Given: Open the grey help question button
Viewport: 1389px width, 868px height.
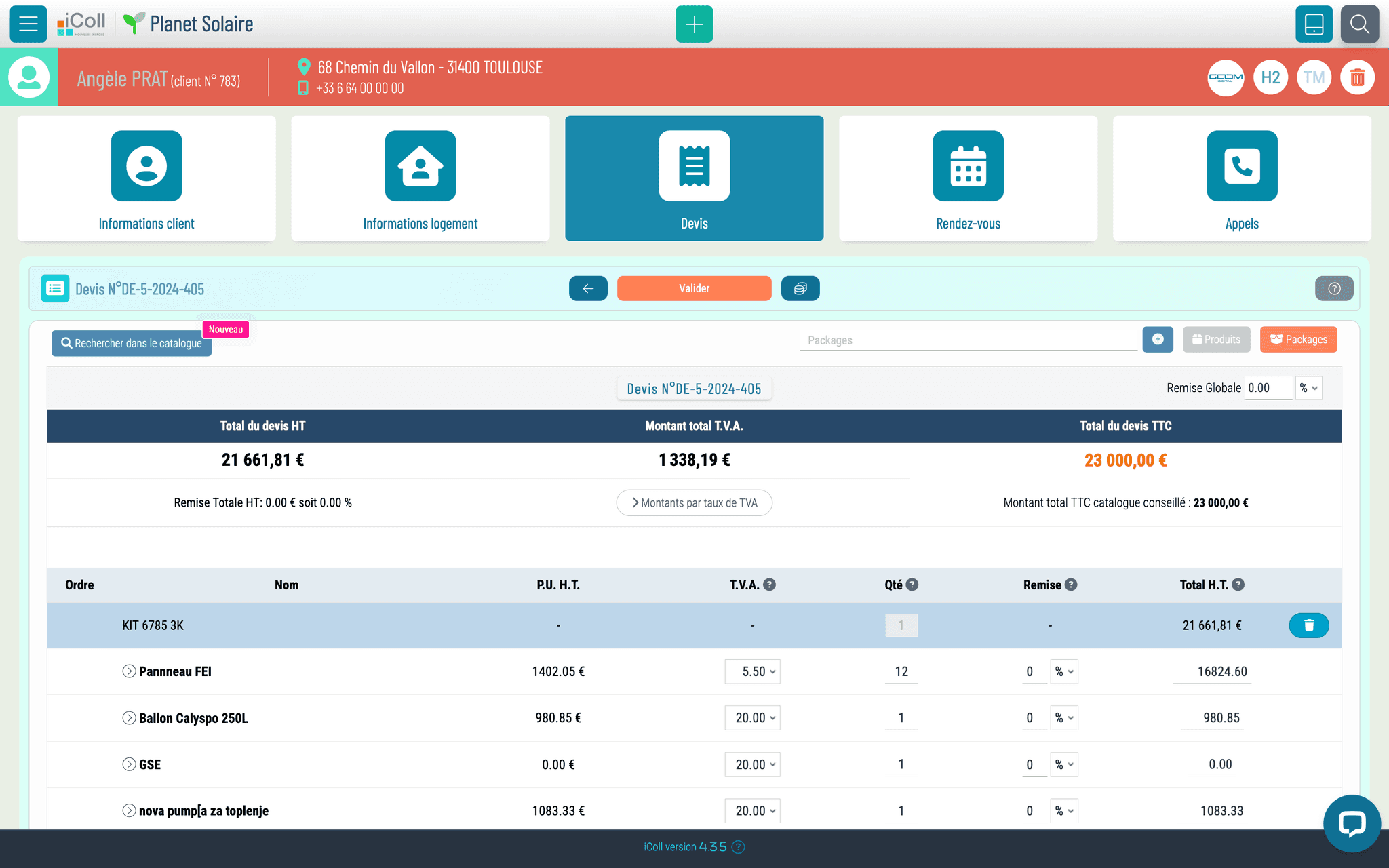Looking at the screenshot, I should pos(1334,288).
